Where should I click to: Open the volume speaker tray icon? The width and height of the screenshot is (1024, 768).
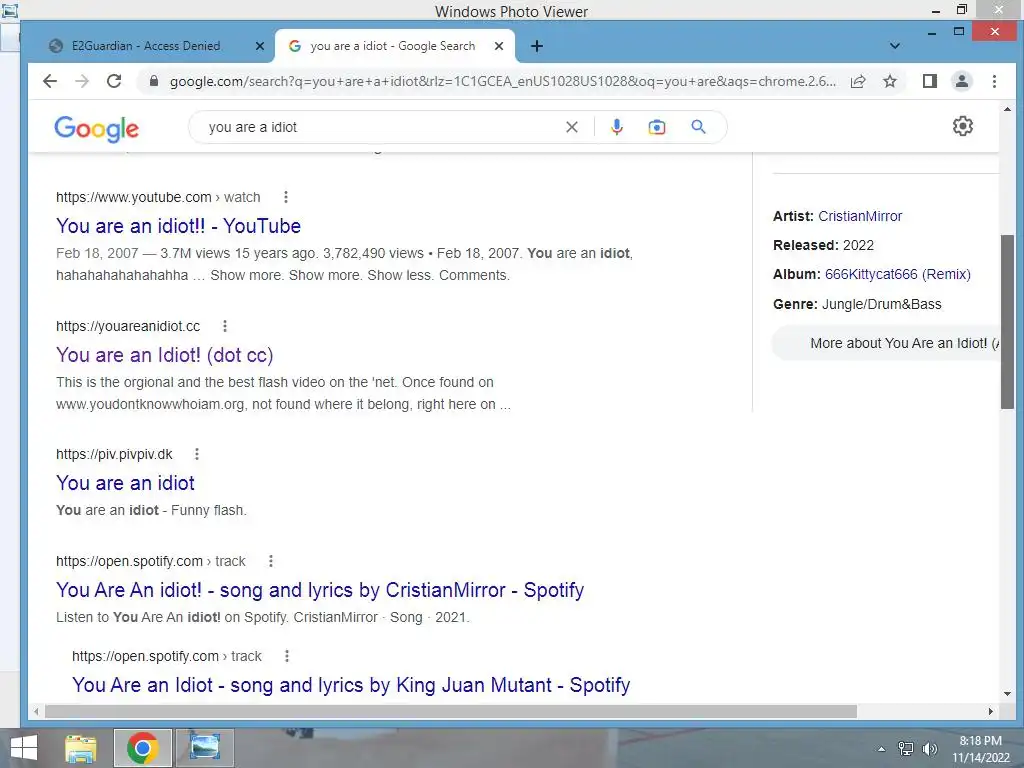click(x=929, y=749)
